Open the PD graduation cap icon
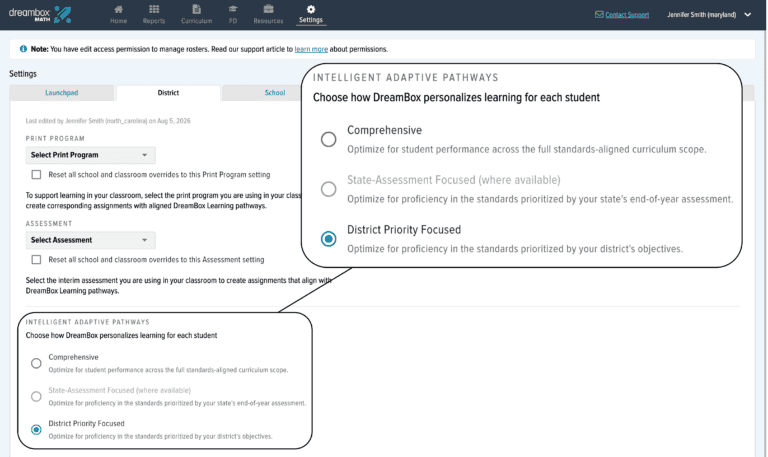The width and height of the screenshot is (768, 457). (x=233, y=9)
